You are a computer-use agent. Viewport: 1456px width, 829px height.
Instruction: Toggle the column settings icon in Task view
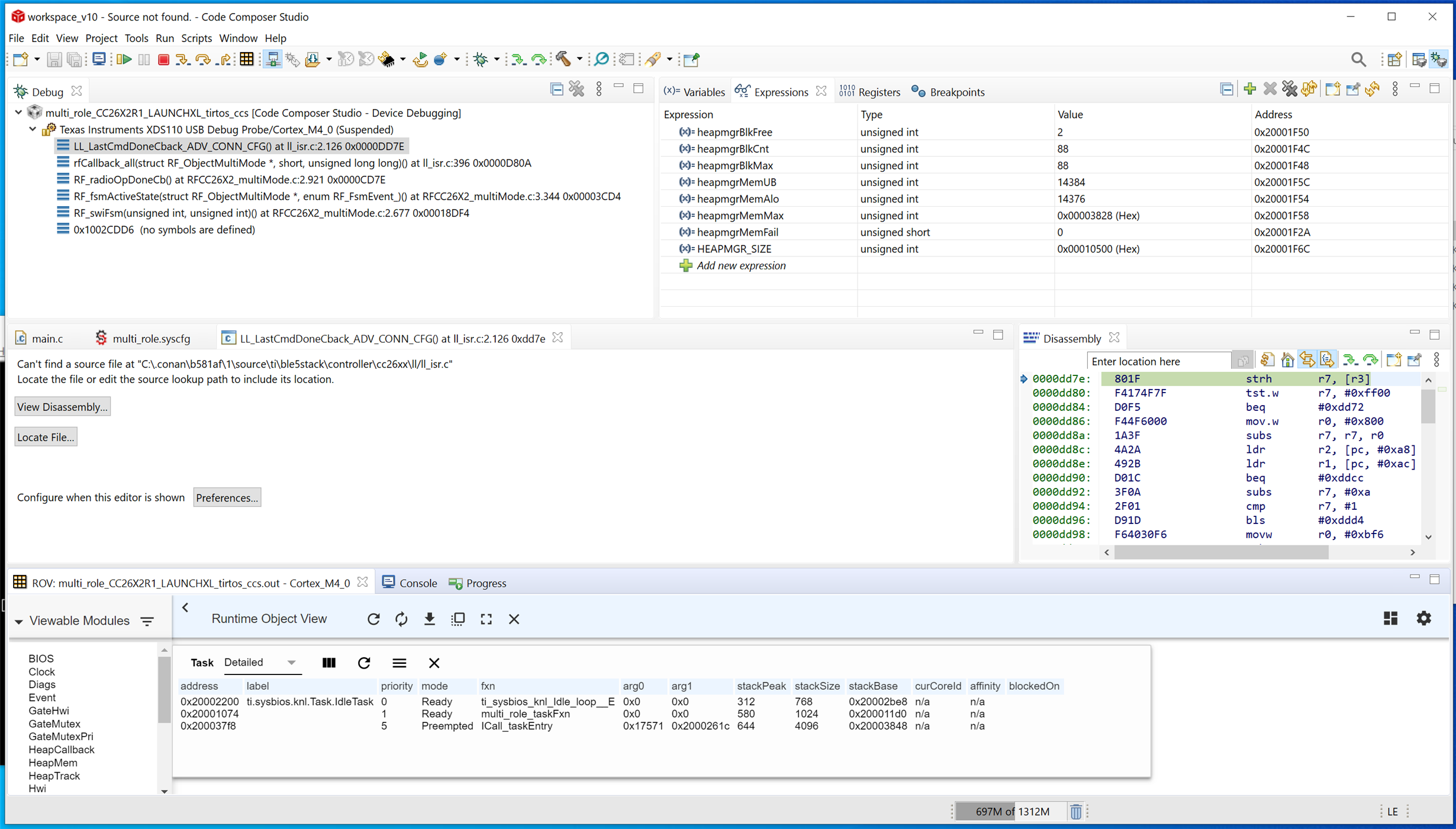tap(329, 663)
